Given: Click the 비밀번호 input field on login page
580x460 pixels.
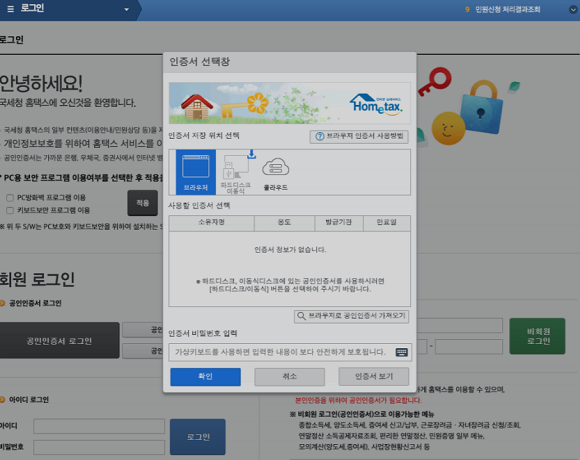Looking at the screenshot, I should pyautogui.click(x=99, y=447).
